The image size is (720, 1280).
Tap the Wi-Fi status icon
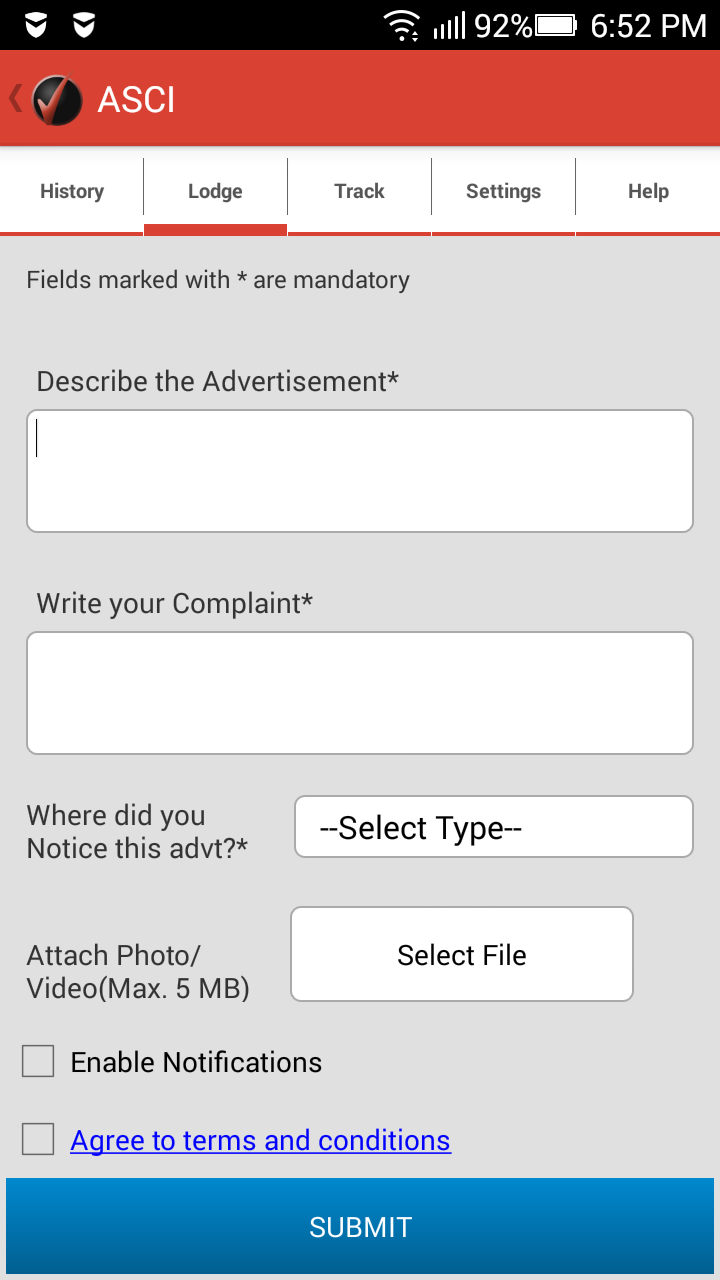[x=402, y=25]
